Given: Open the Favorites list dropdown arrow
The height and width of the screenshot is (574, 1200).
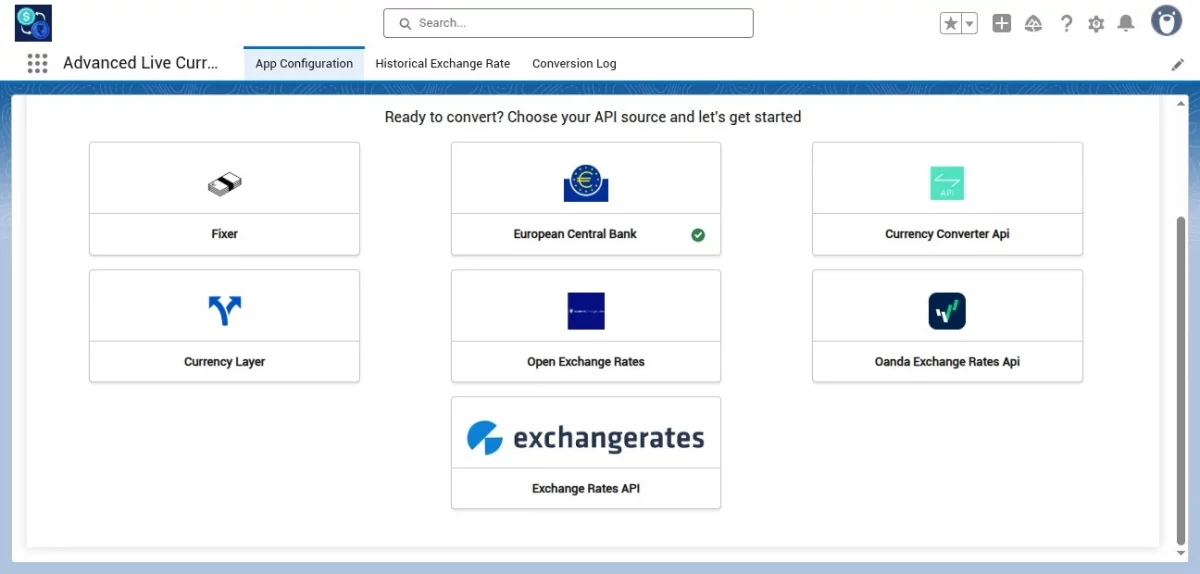Looking at the screenshot, I should (969, 23).
